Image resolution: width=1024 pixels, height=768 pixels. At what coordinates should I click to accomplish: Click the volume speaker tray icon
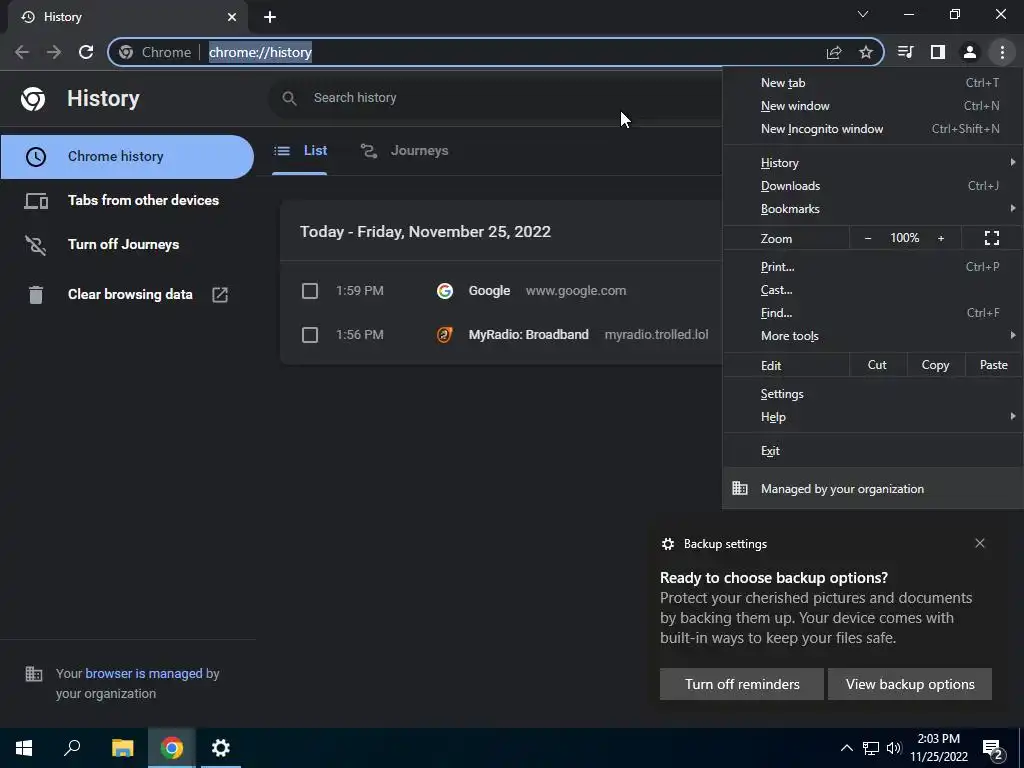894,748
